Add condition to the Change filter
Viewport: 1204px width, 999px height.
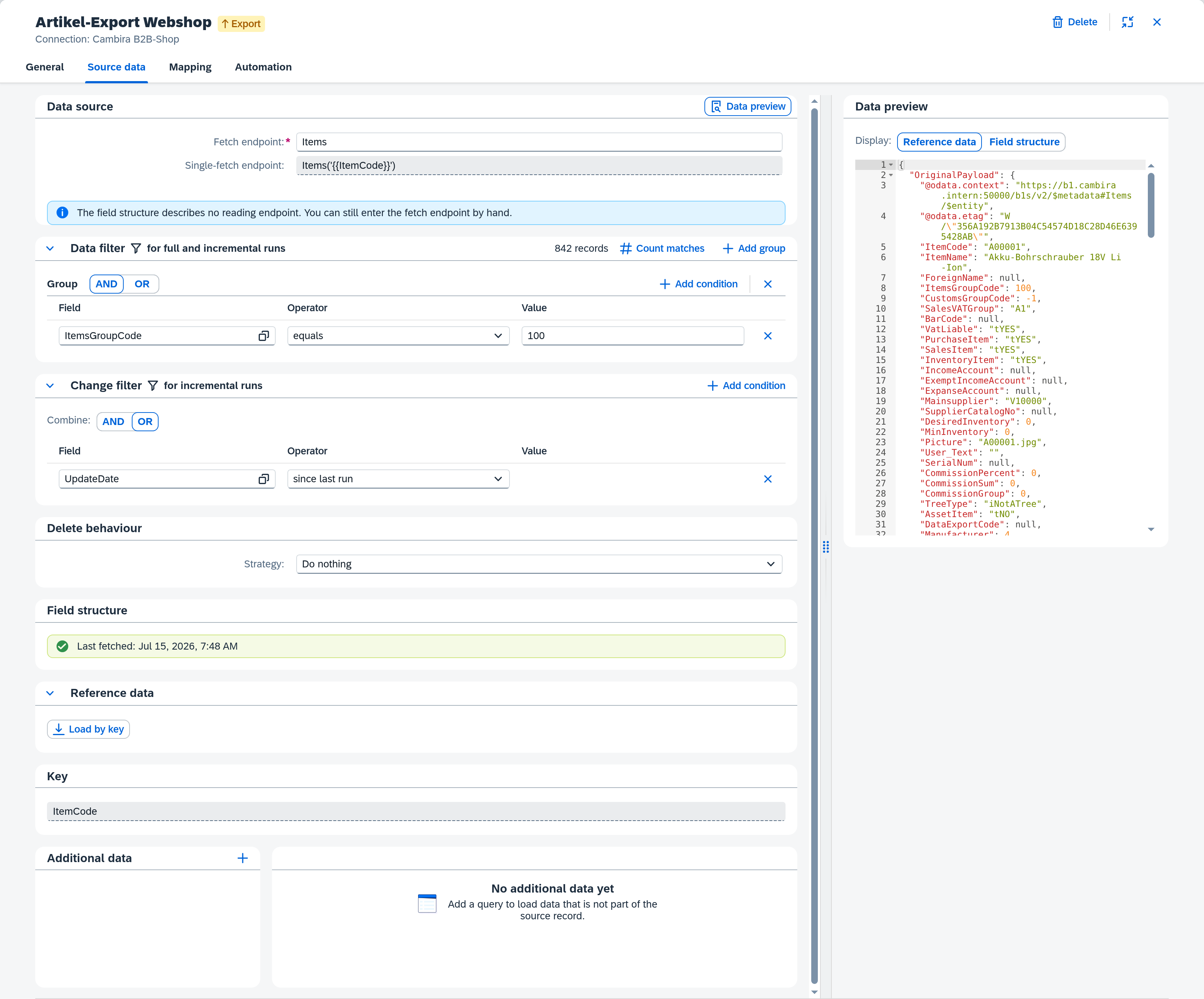click(746, 386)
